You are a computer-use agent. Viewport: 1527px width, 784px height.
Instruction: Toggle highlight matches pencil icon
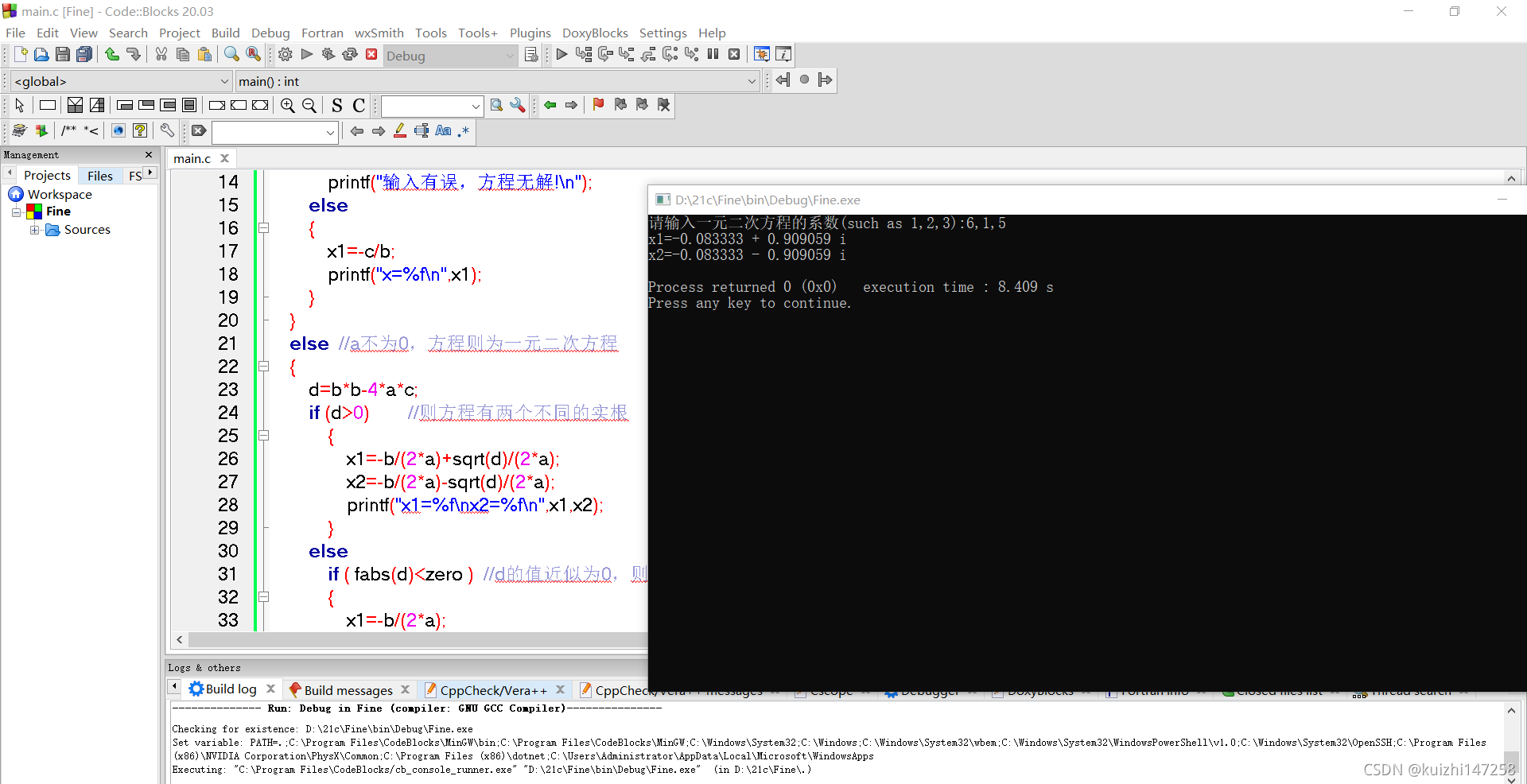pos(400,130)
